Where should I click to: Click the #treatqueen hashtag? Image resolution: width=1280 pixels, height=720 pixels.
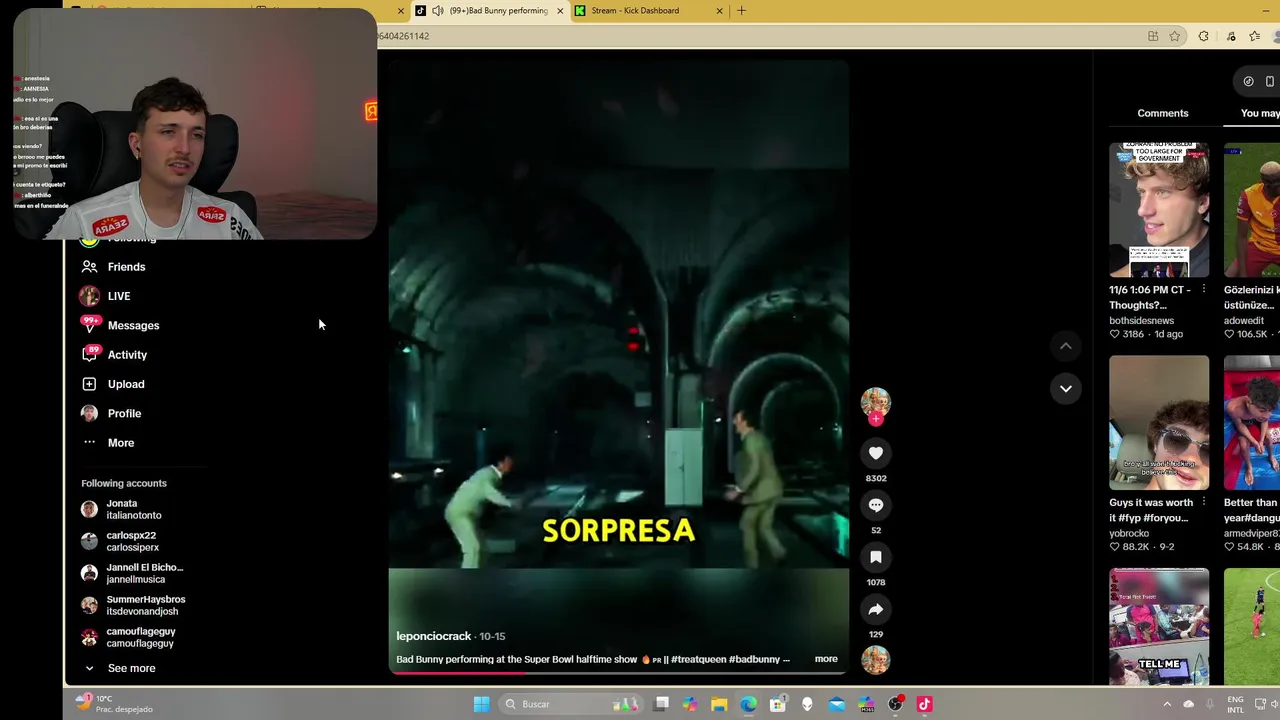point(698,659)
